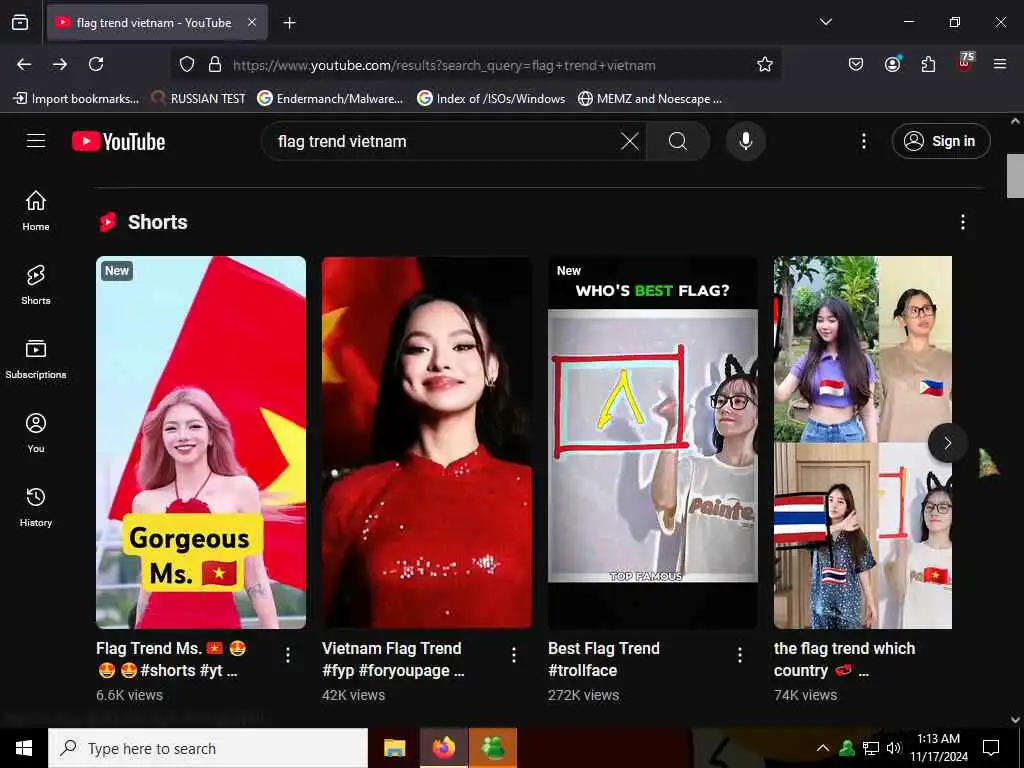Show next Shorts with the arrow button

point(948,443)
